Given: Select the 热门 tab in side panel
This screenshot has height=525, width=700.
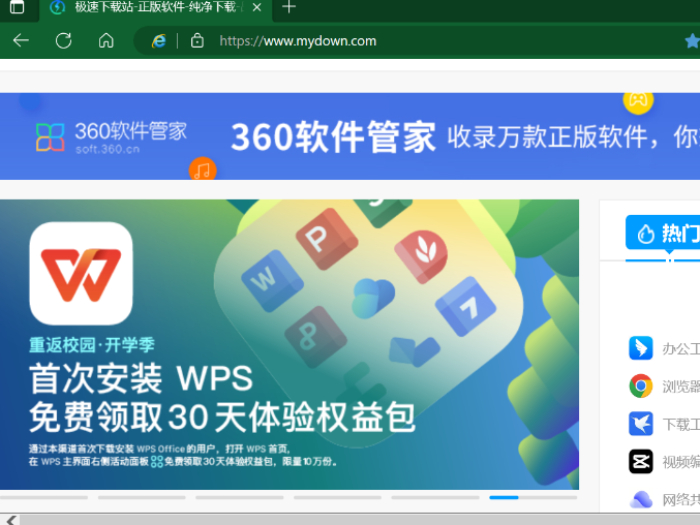Looking at the screenshot, I should (x=663, y=233).
